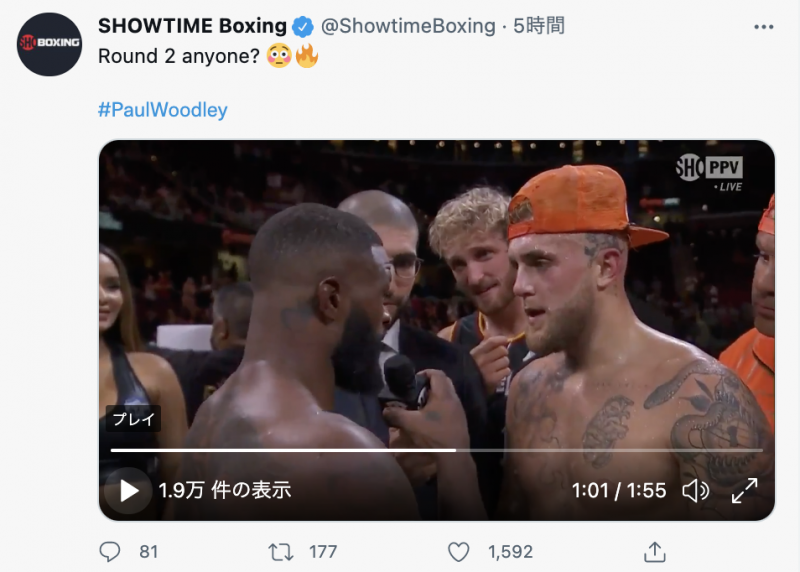
Task: Click the 1,592 likes count
Action: tap(510, 552)
